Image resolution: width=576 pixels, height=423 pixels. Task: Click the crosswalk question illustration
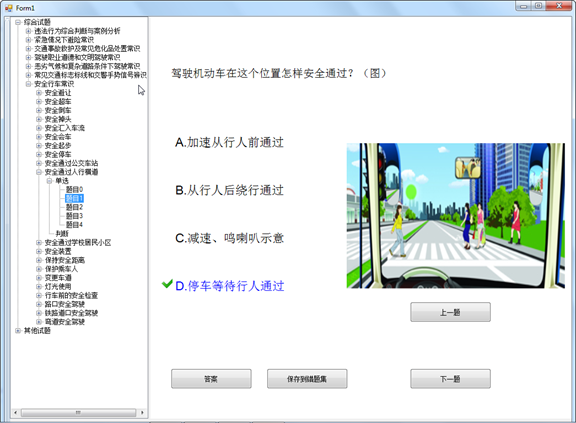click(456, 216)
